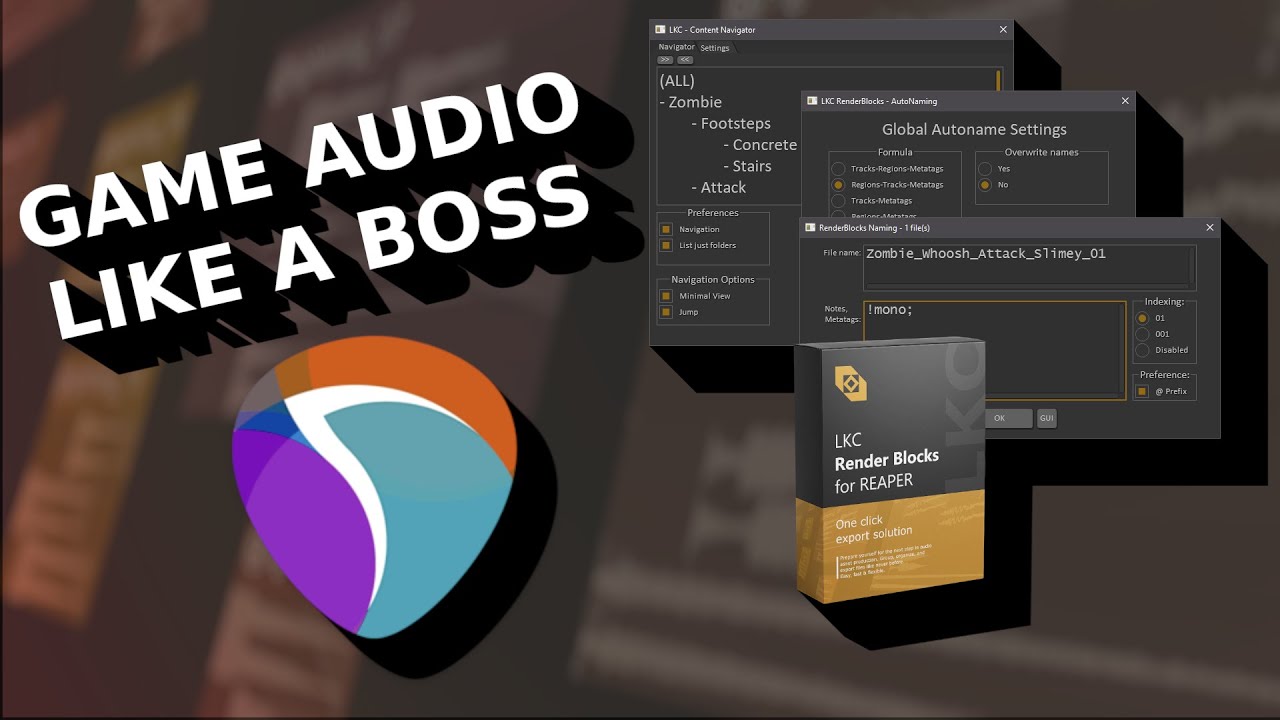Switch to the Navigator tab
Screen dimensions: 1280x720
click(676, 47)
